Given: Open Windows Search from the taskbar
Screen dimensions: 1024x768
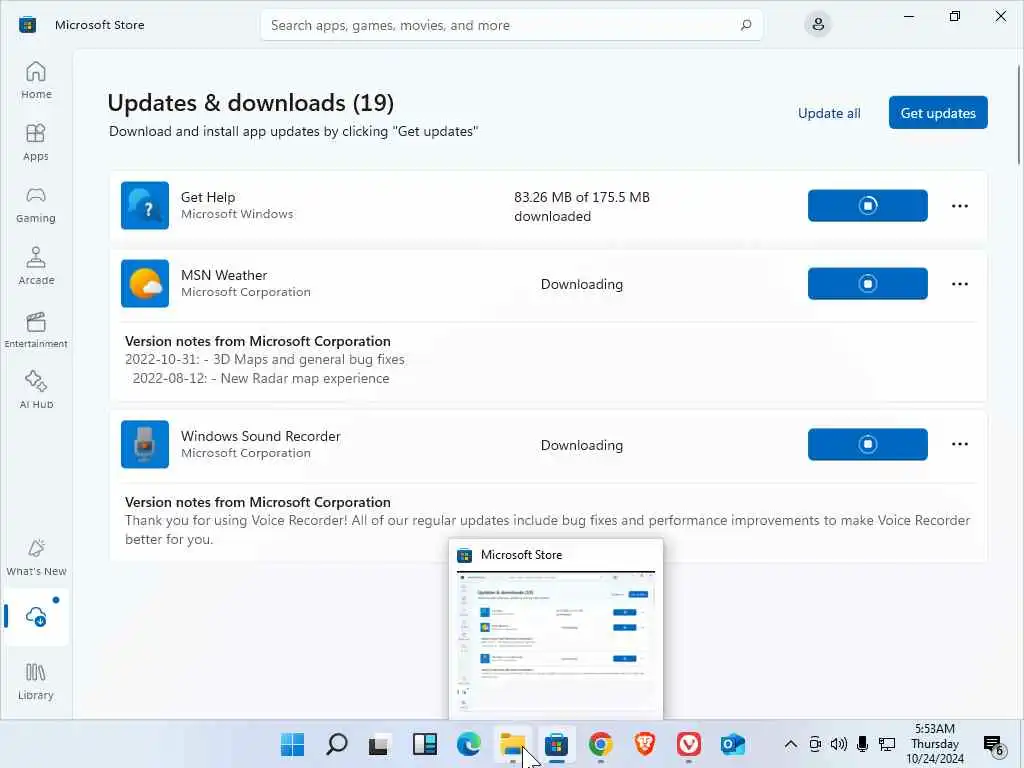Looking at the screenshot, I should pyautogui.click(x=336, y=744).
